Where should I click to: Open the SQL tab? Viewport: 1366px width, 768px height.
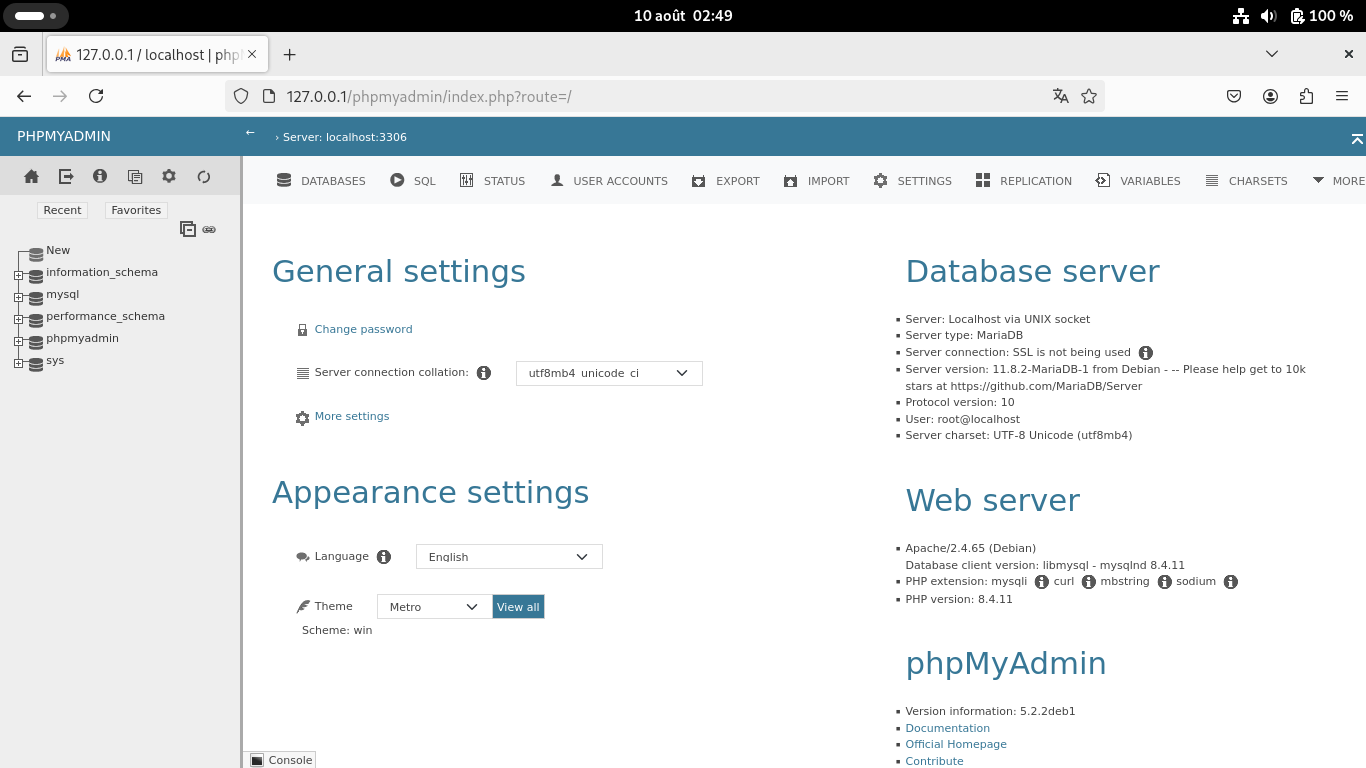(413, 181)
